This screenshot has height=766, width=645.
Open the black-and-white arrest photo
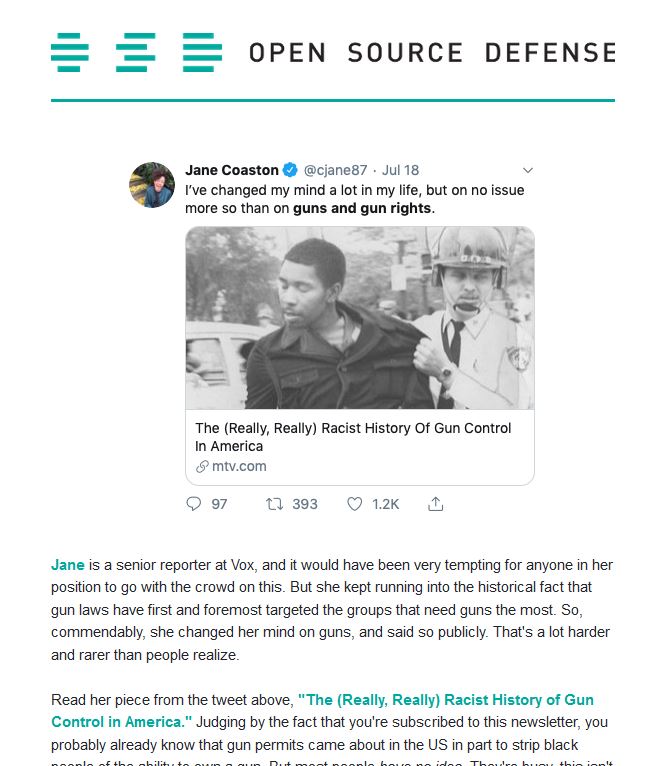coord(359,317)
